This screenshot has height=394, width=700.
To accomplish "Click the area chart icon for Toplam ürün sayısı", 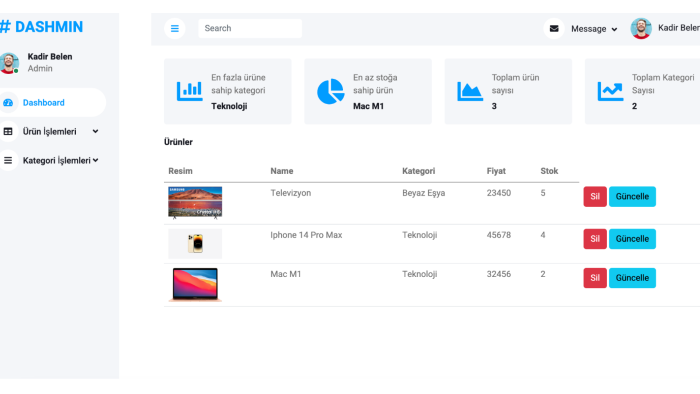I will (x=470, y=91).
